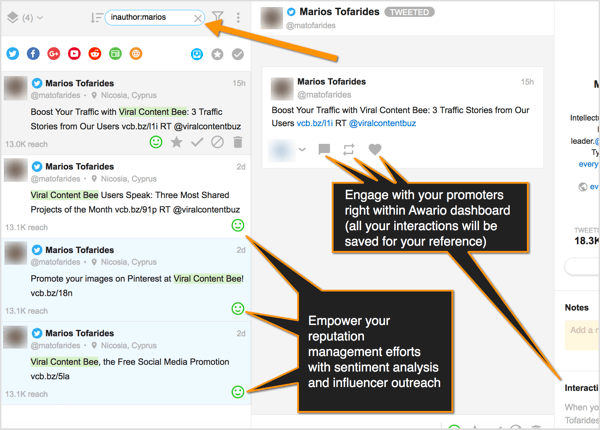600x430 pixels.
Task: Show blue smiley sentiment filter
Action: tap(197, 54)
